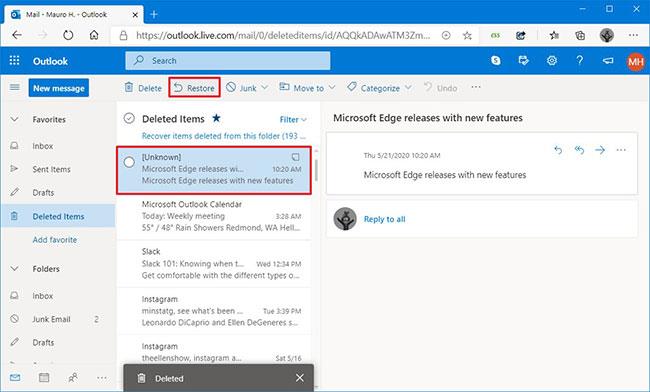Collapse navigation pane hamburger icon
The image size is (650, 392).
(x=15, y=87)
